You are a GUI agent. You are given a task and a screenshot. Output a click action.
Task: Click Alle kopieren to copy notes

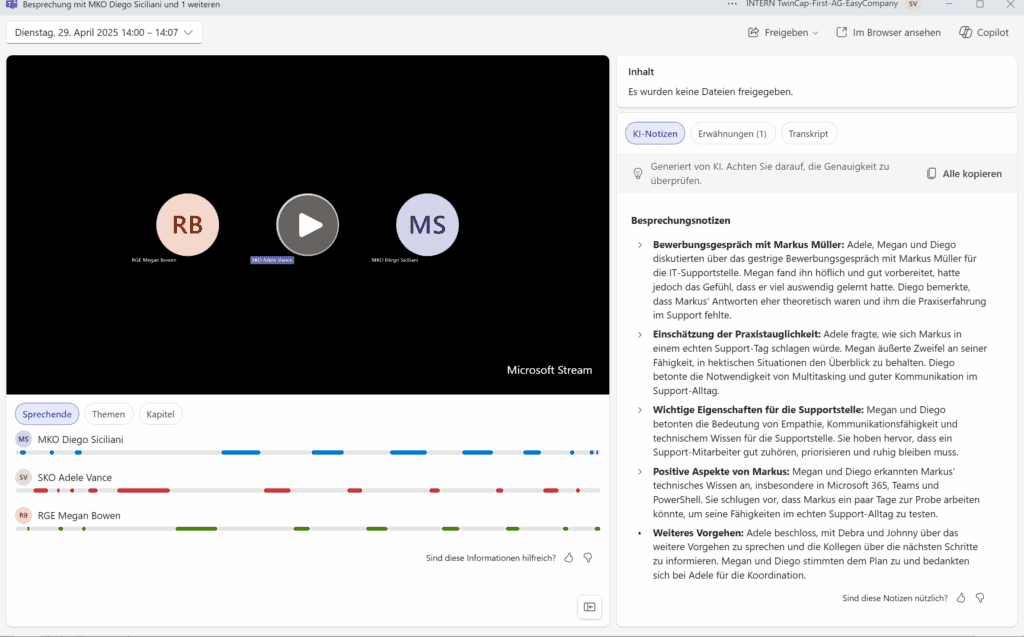965,174
